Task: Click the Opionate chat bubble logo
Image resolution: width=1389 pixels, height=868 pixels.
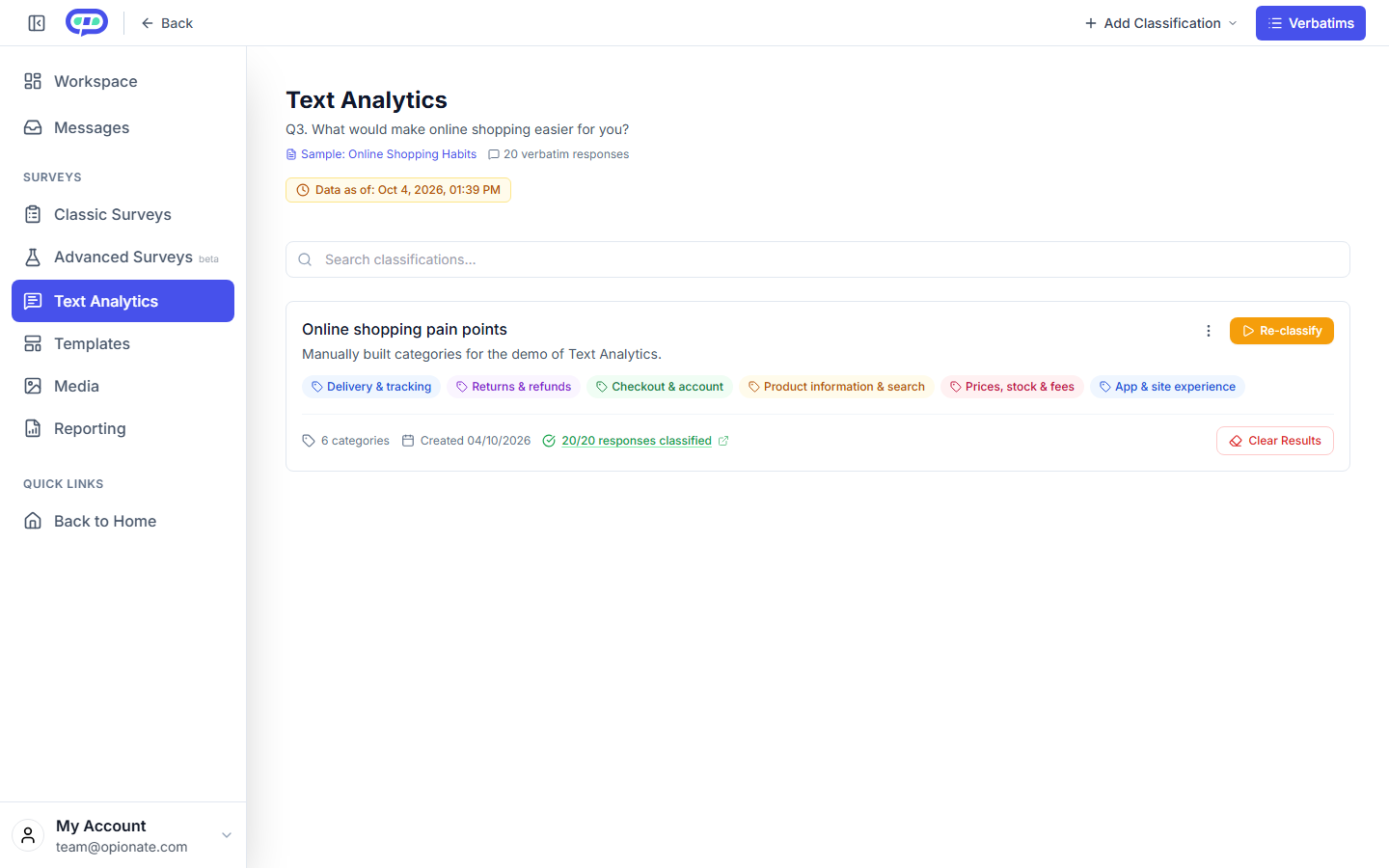Action: 87,22
